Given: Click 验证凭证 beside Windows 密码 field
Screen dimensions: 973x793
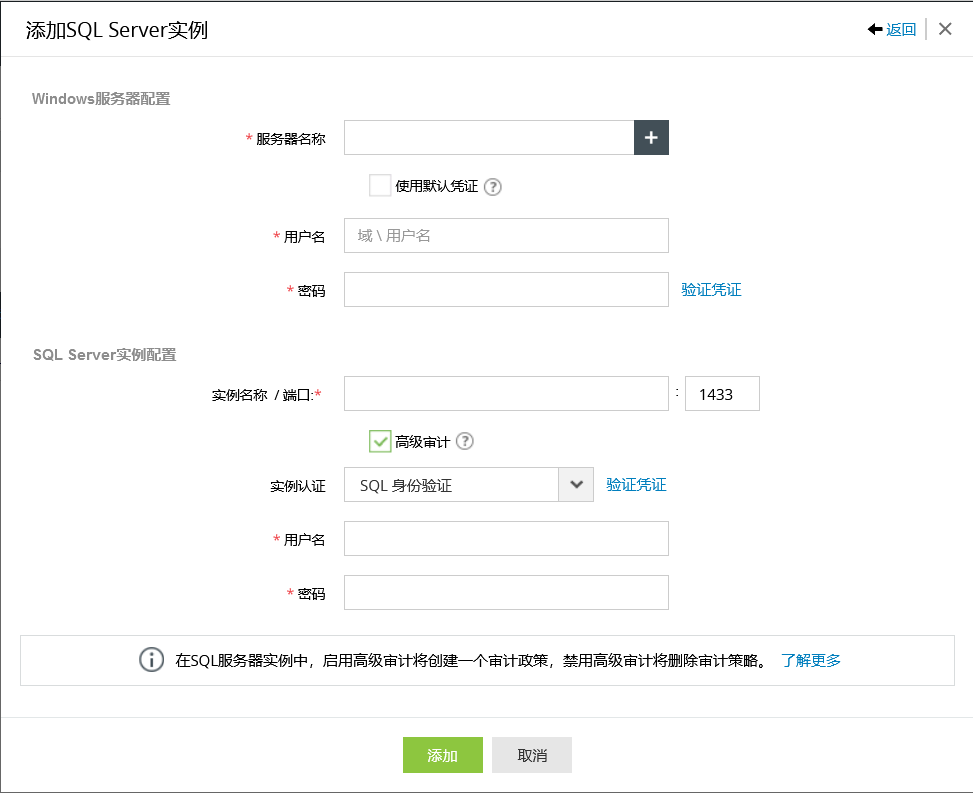Looking at the screenshot, I should (x=711, y=290).
